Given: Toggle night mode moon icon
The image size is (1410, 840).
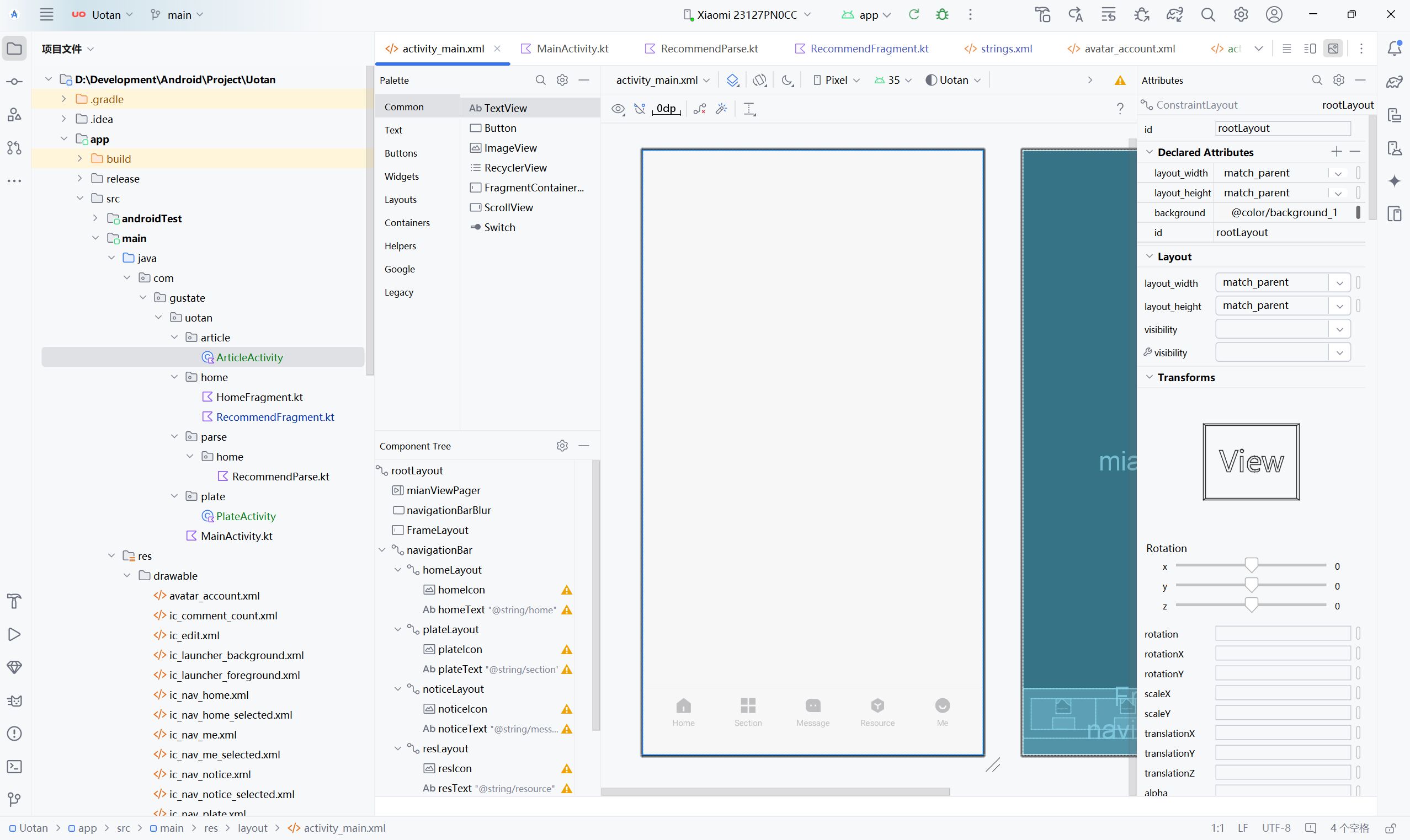Looking at the screenshot, I should coord(788,81).
